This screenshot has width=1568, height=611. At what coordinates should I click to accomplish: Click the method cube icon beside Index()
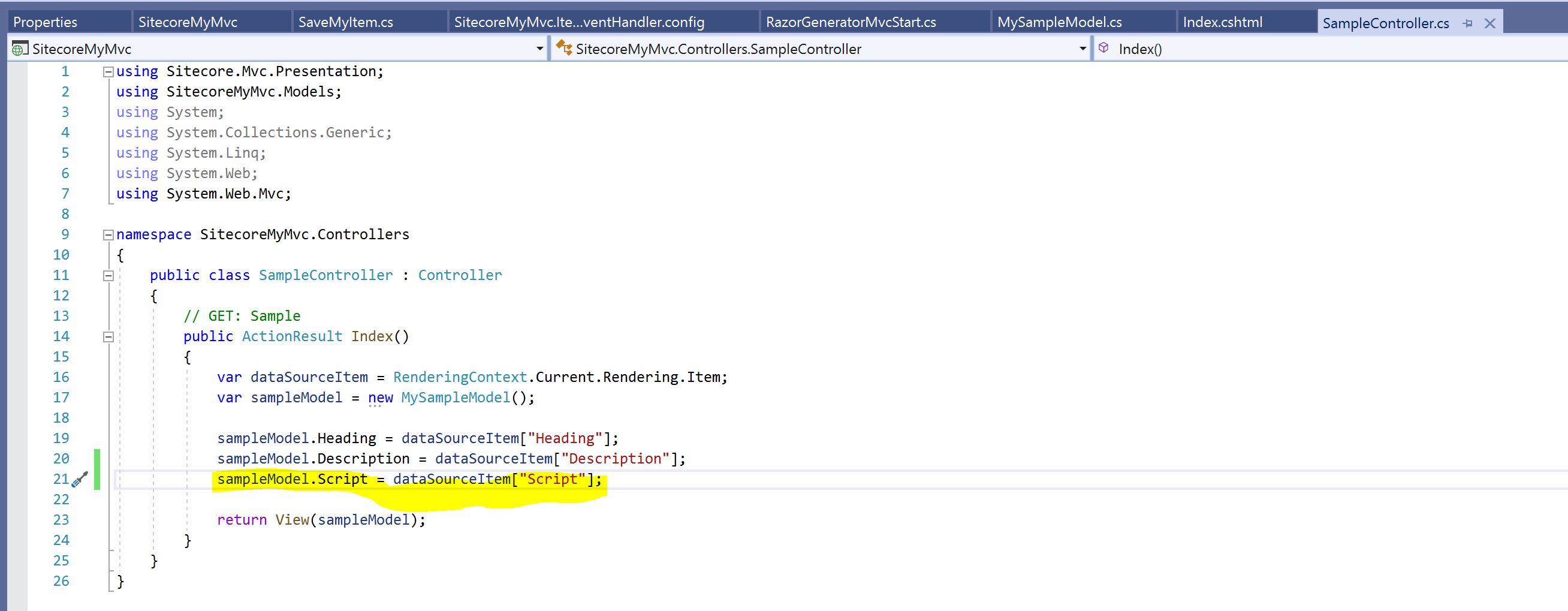[x=1103, y=47]
